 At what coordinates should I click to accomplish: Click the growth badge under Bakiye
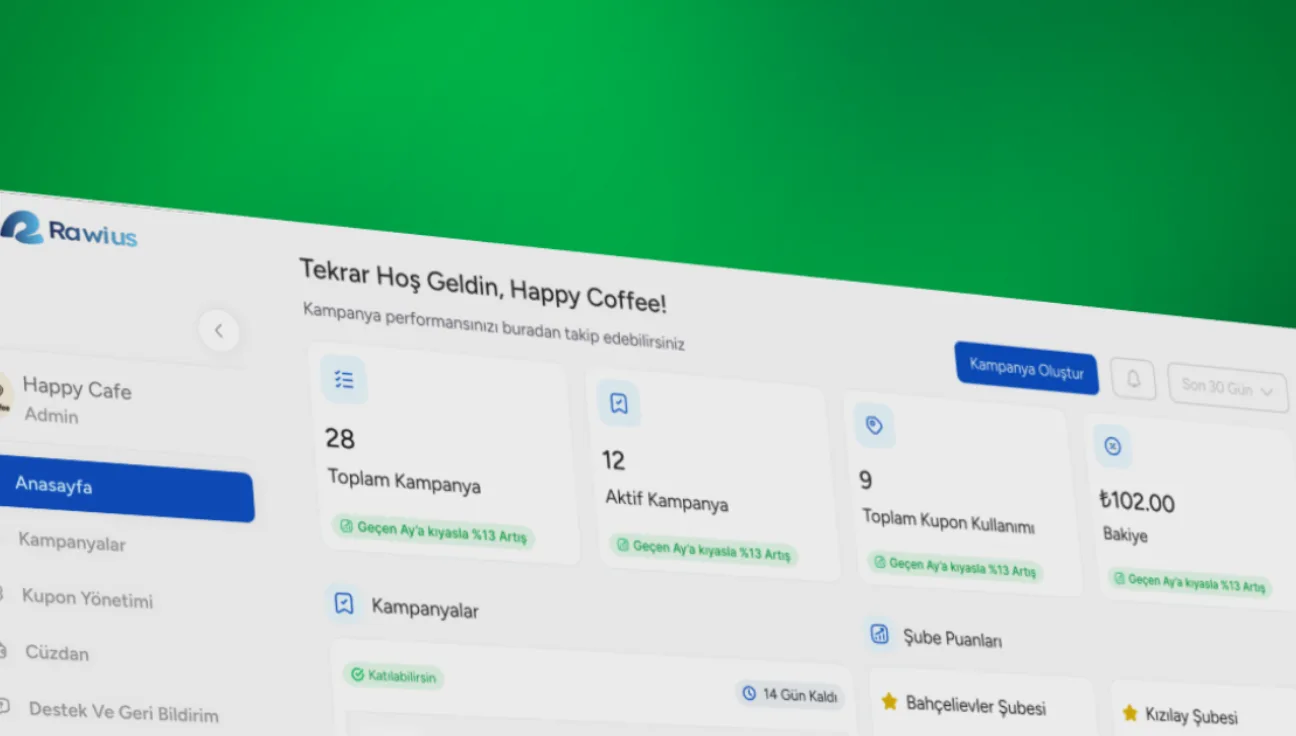coord(1190,583)
